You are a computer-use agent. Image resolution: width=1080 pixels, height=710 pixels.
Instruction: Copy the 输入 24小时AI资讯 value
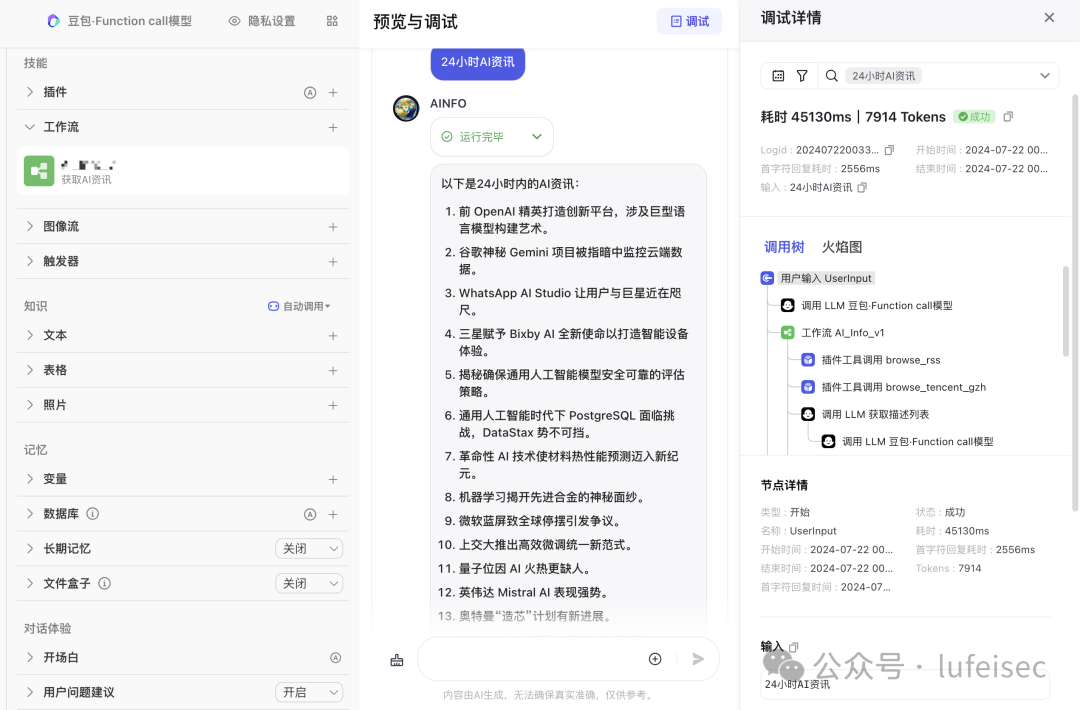862,187
